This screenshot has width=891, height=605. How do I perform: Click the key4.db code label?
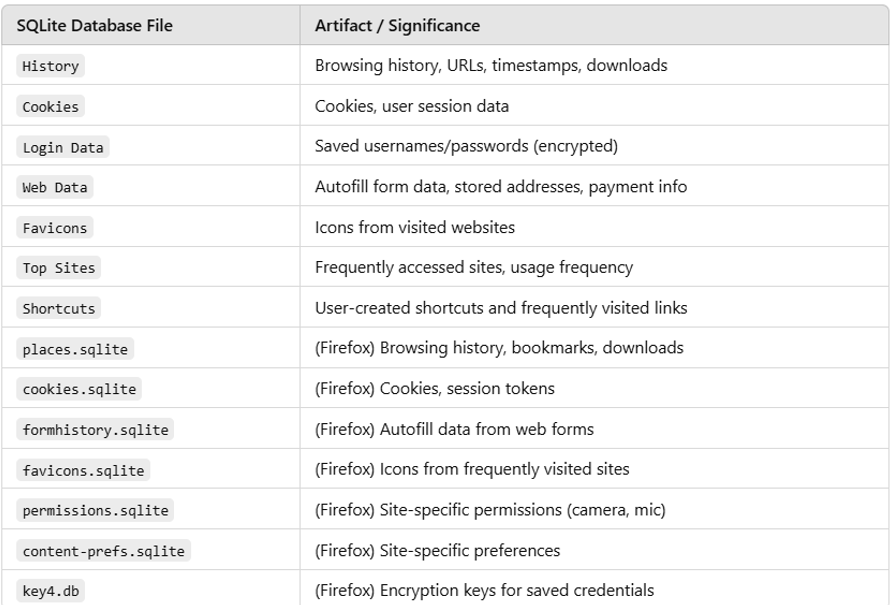tap(50, 591)
